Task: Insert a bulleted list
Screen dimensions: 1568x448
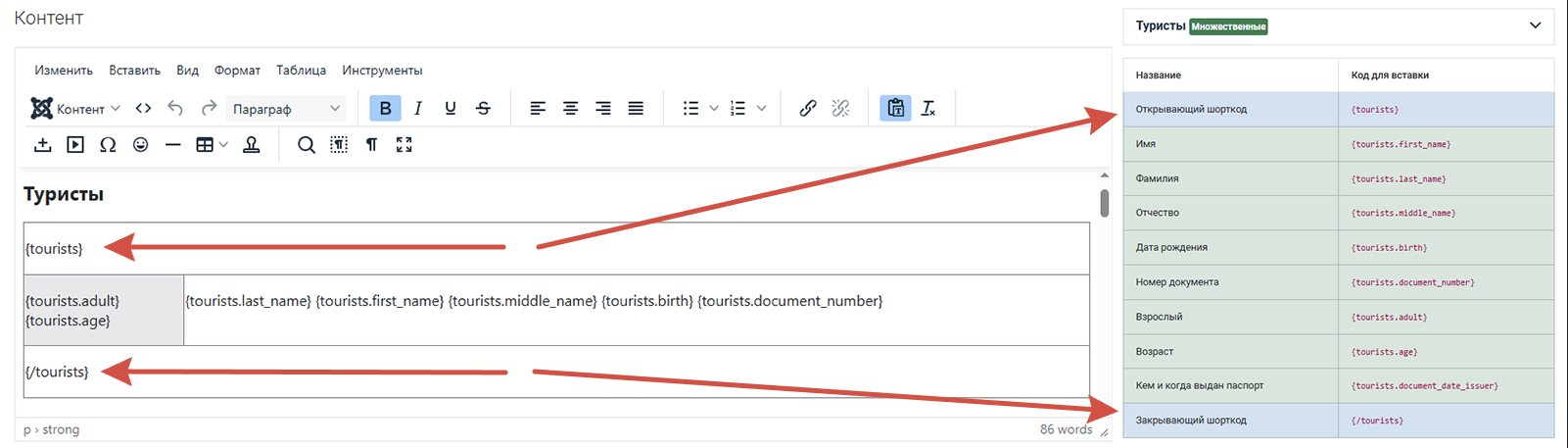Action: click(x=690, y=109)
